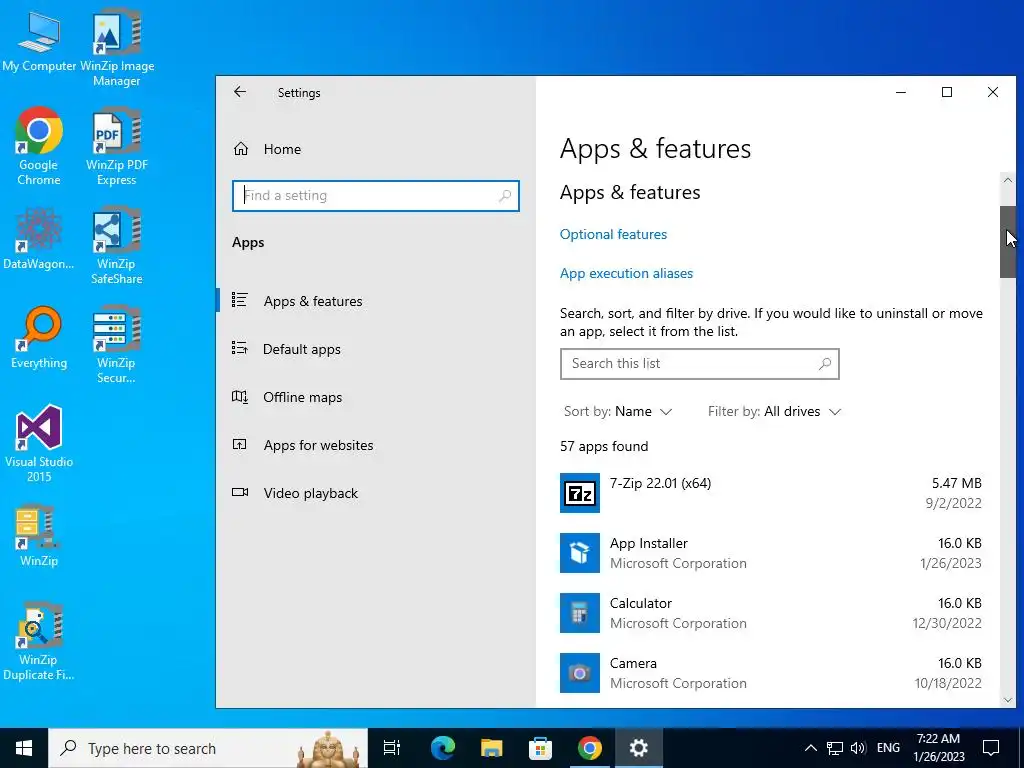
Task: Open the Filter by All drives dropdown
Action: click(775, 411)
